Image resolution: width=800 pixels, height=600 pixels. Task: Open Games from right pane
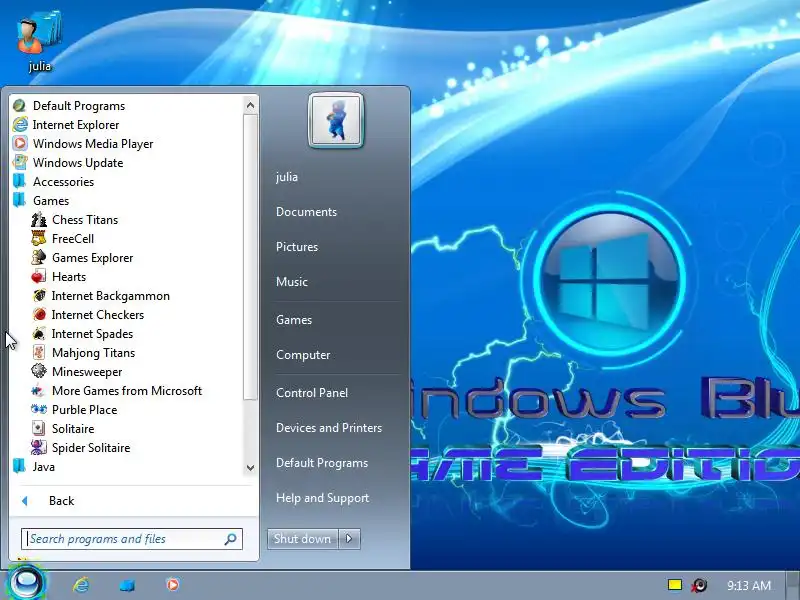click(294, 320)
